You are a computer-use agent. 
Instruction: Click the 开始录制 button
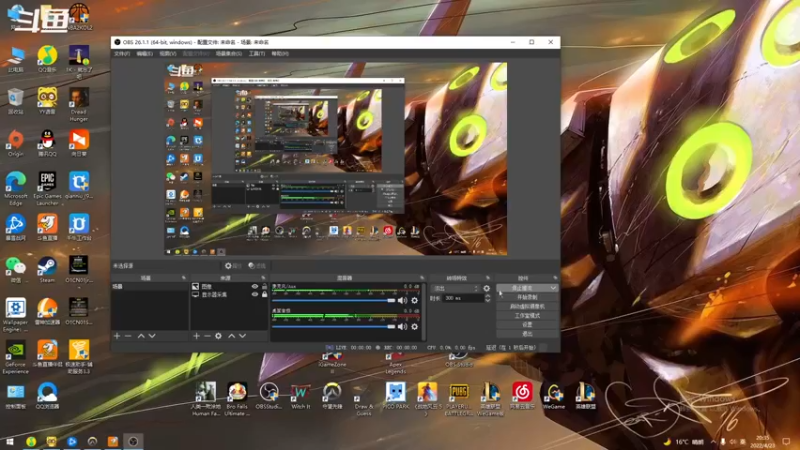tap(527, 297)
